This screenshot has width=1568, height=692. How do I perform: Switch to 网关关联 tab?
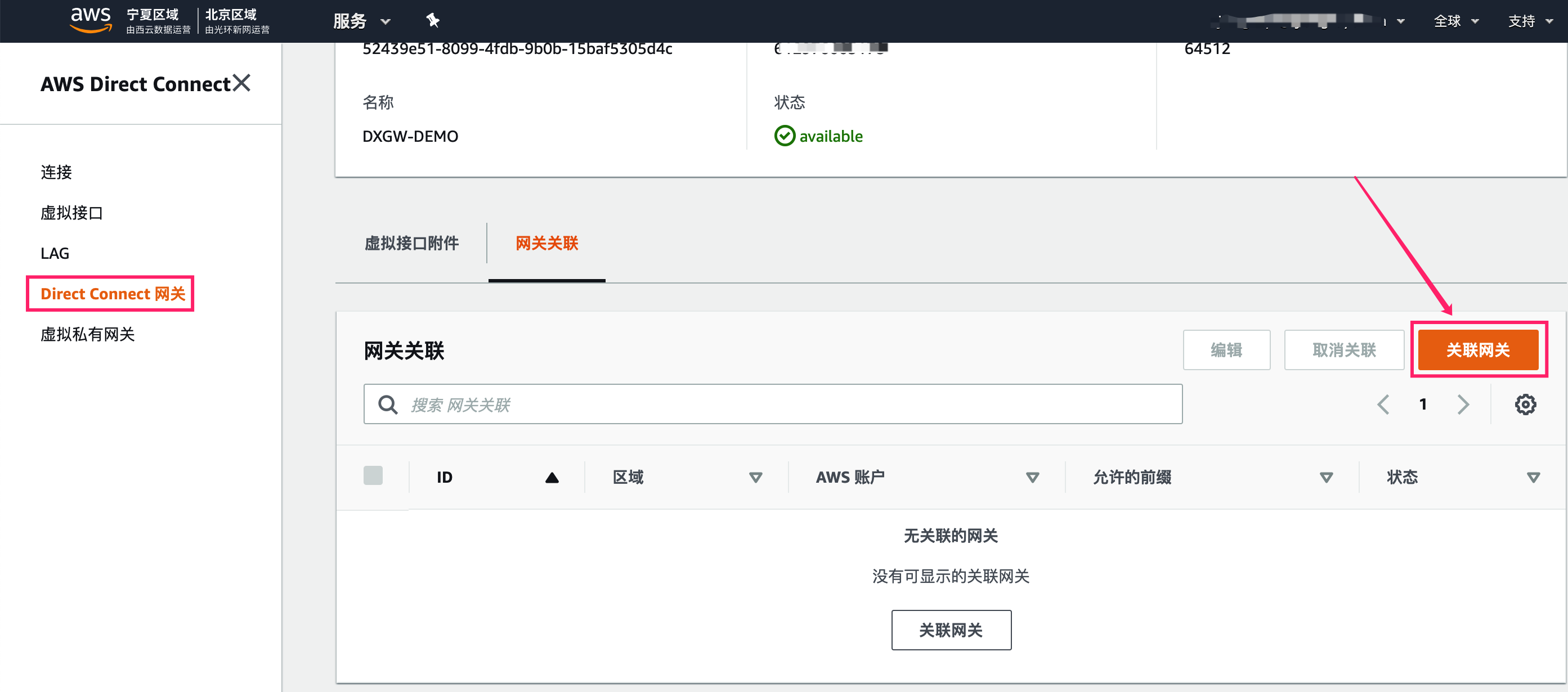546,244
